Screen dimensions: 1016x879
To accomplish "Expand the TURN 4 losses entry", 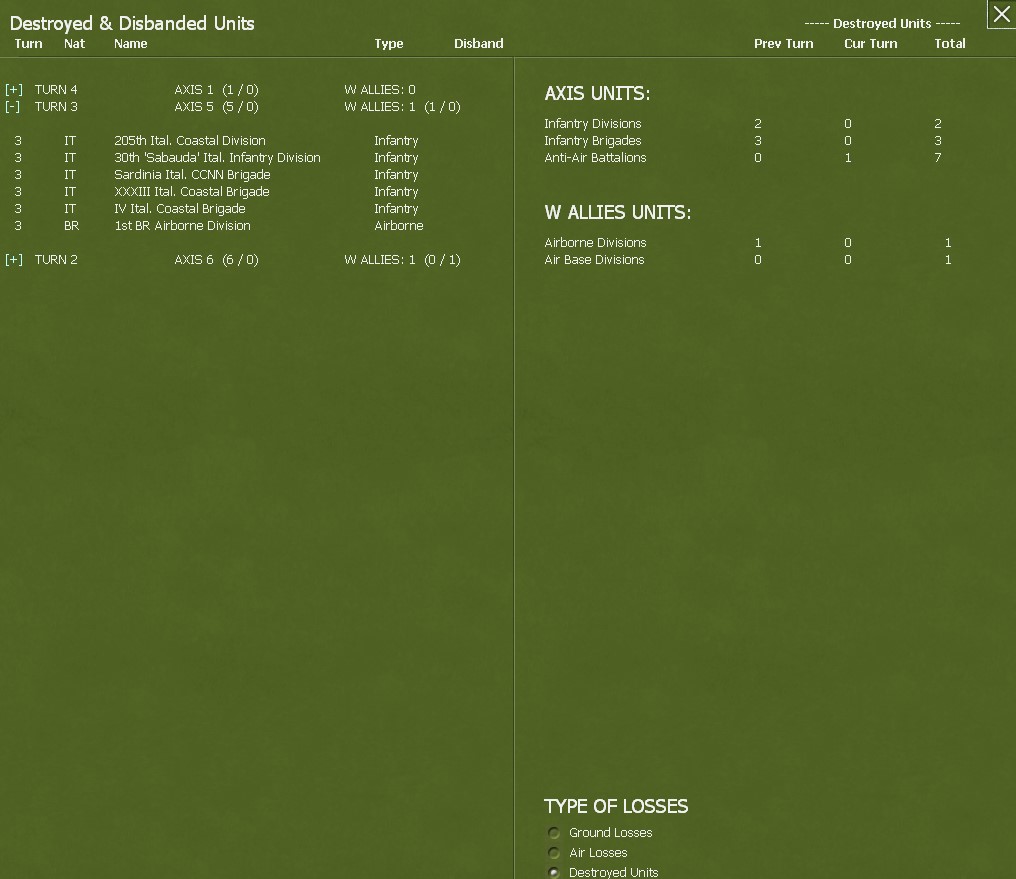I will tap(14, 89).
